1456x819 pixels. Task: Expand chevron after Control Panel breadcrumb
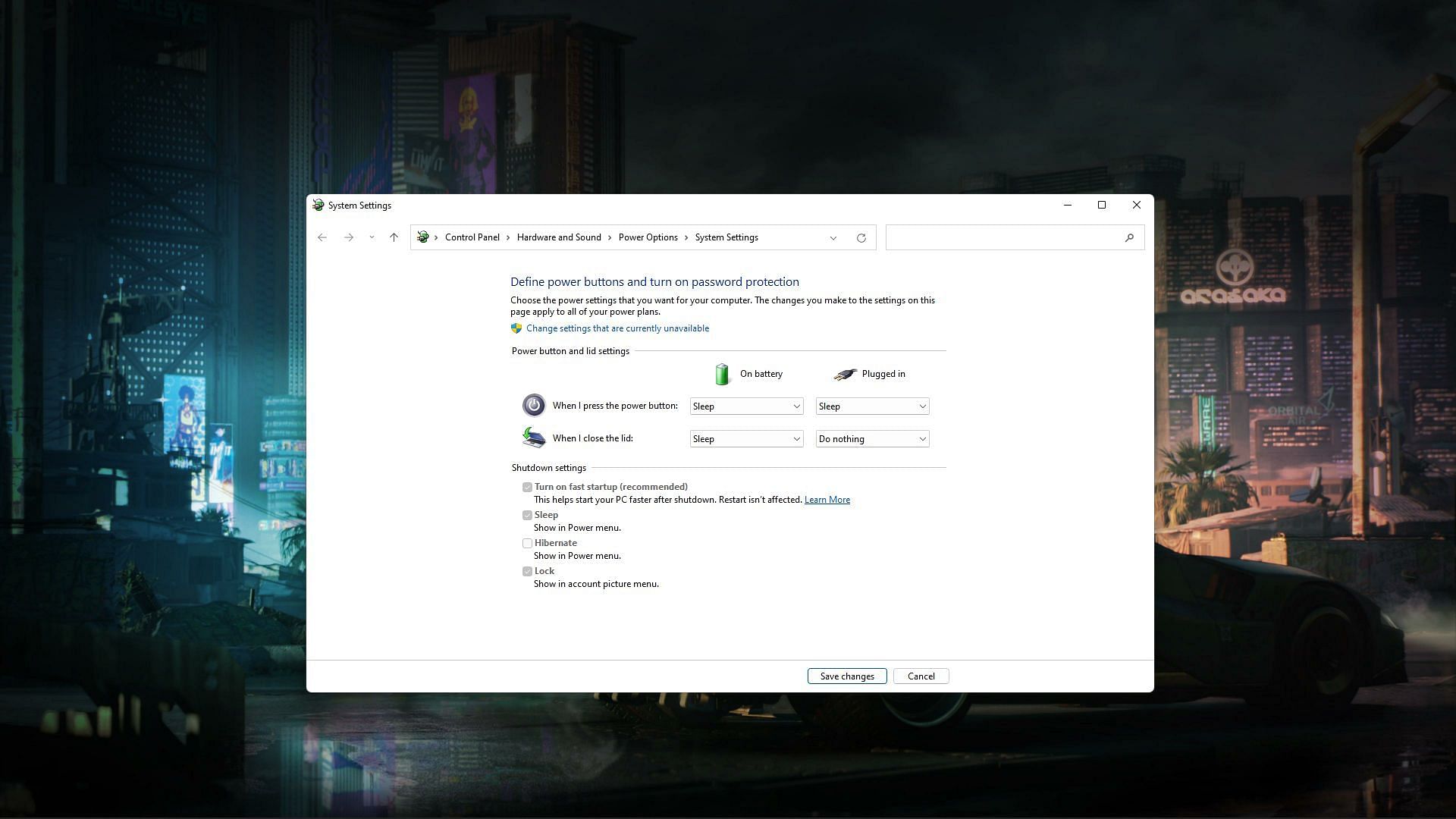pos(509,237)
